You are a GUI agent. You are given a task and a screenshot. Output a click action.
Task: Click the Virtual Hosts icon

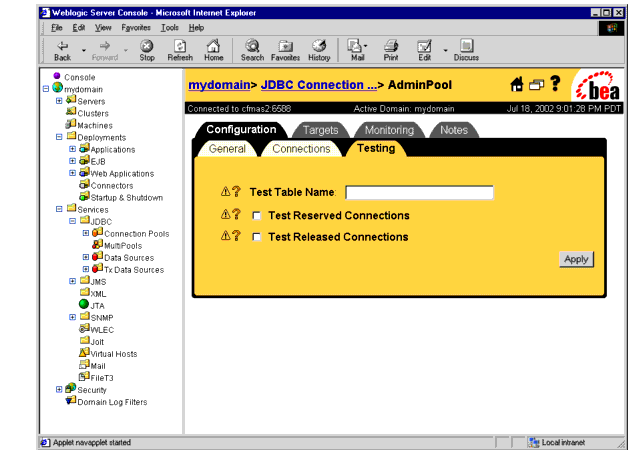point(84,352)
